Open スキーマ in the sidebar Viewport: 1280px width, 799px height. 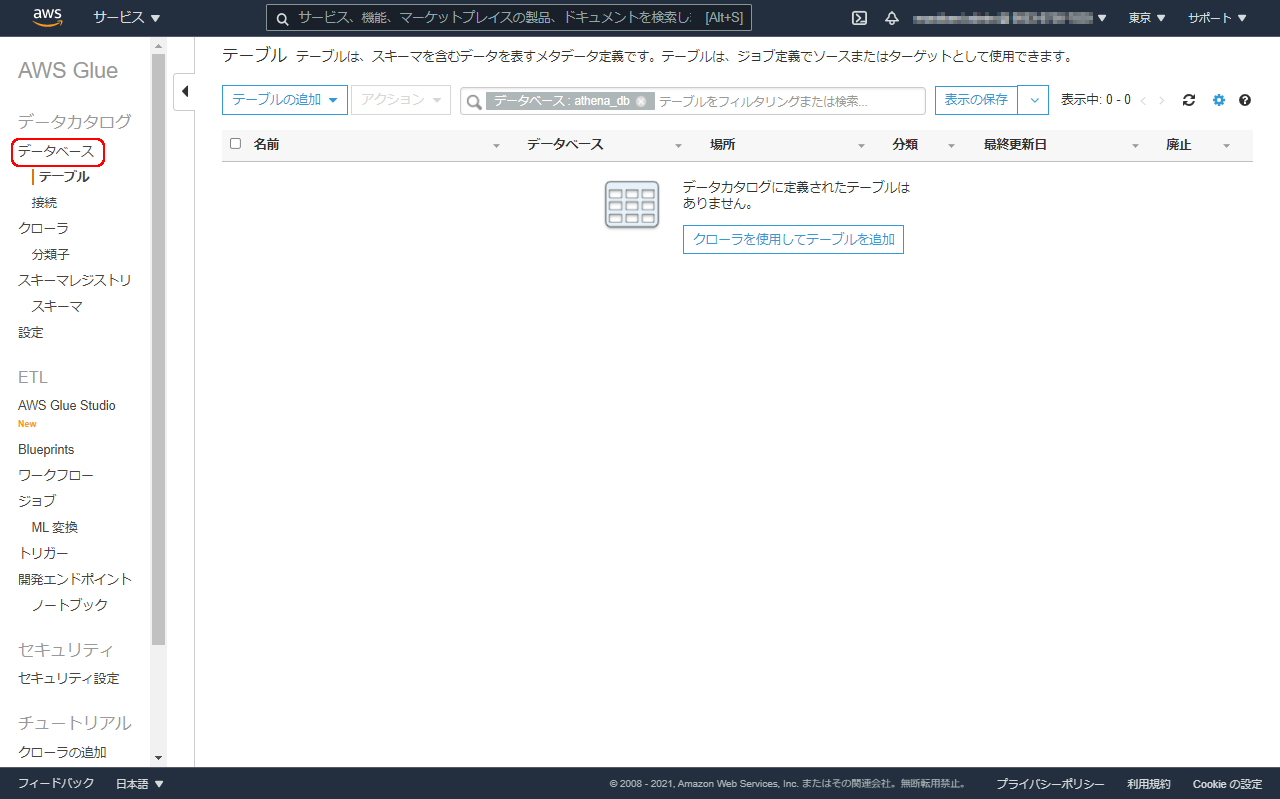click(57, 307)
